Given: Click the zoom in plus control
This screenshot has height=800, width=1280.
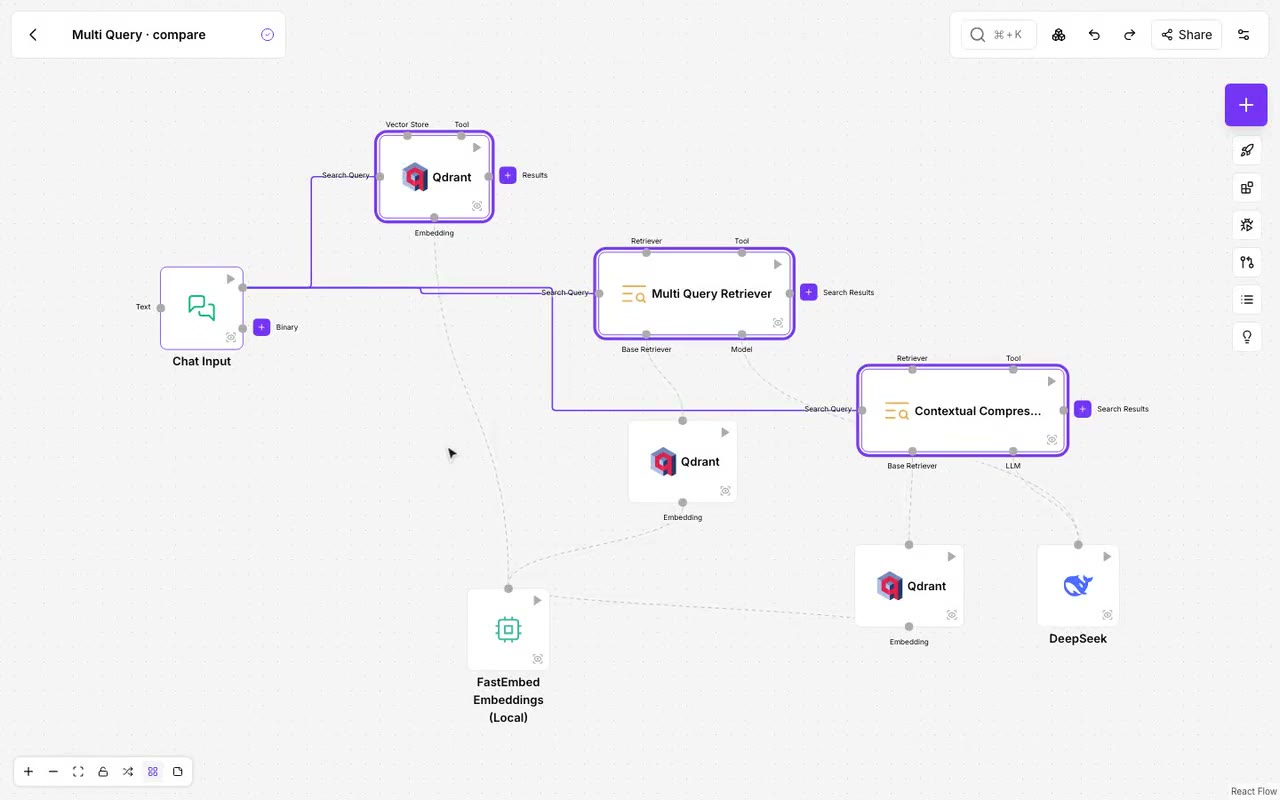Looking at the screenshot, I should tap(28, 772).
